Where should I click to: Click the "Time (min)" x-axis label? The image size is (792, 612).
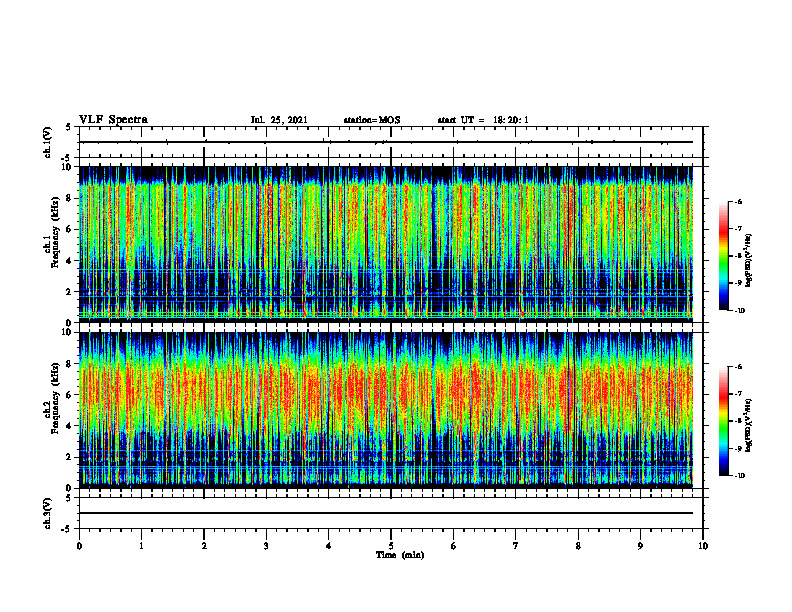400,555
